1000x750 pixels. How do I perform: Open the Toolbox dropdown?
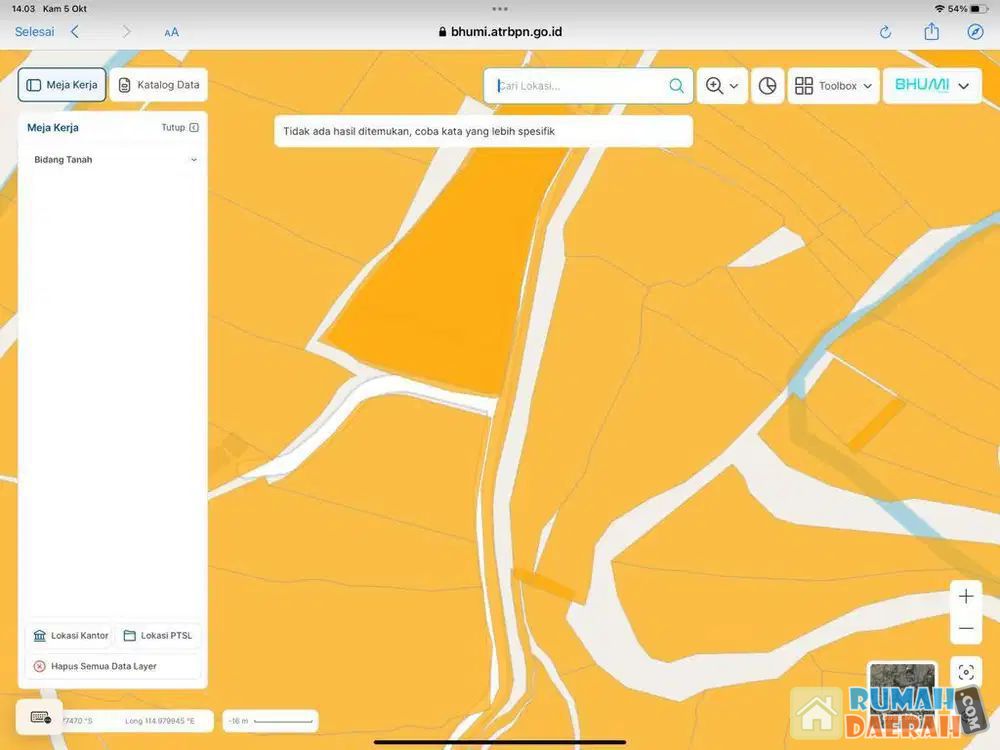[x=834, y=86]
